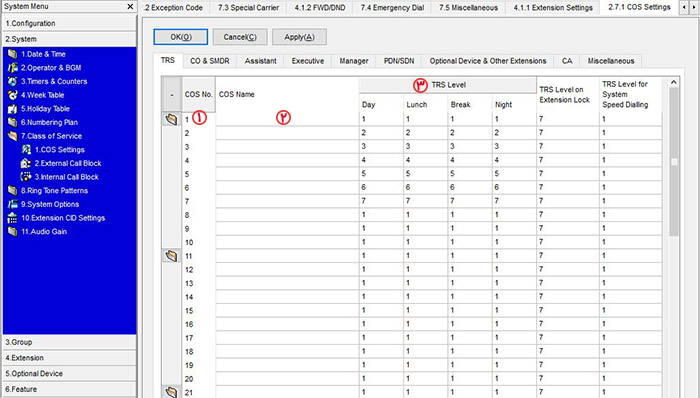Click the Numbering Plan icon

coord(12,122)
